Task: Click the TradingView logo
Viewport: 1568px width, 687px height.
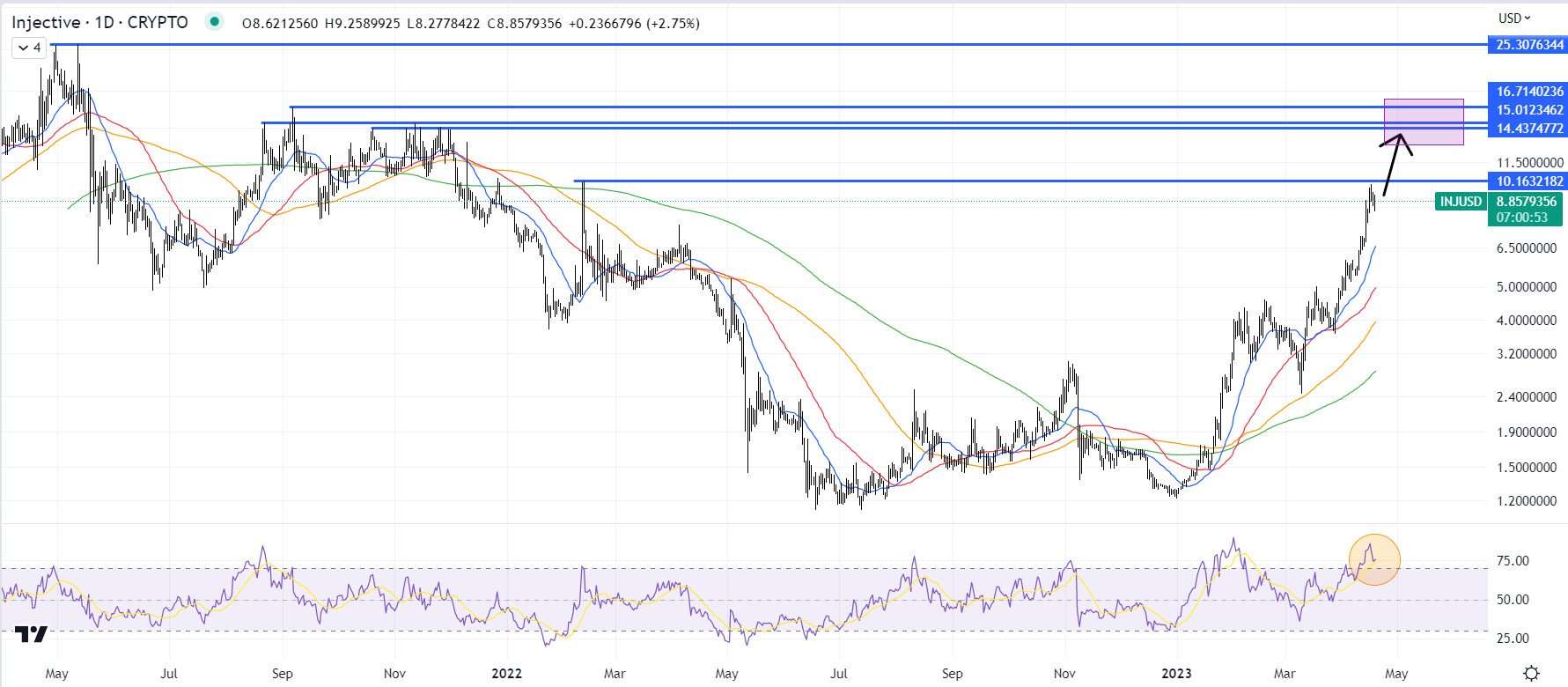Action: click(32, 634)
